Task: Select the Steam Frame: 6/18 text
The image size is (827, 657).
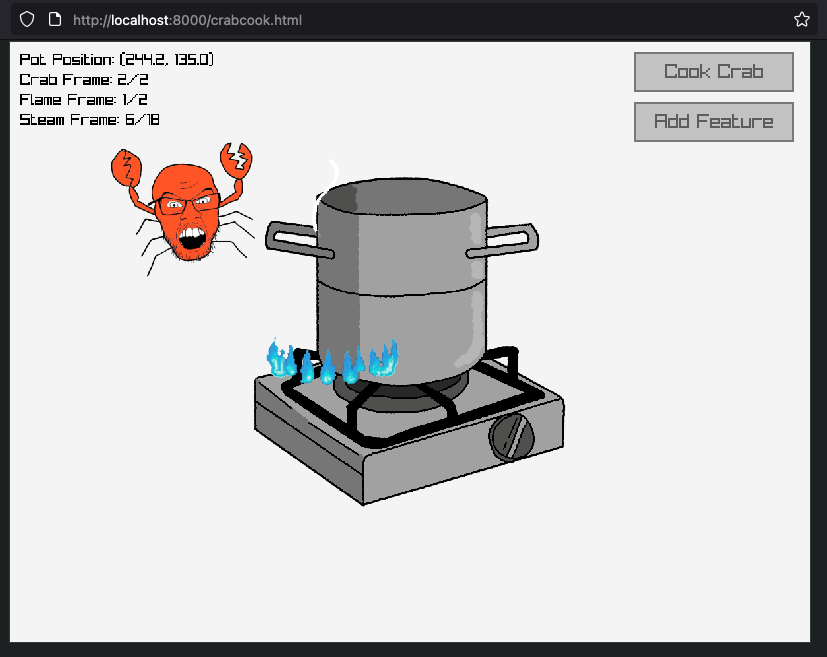Action: pos(89,120)
